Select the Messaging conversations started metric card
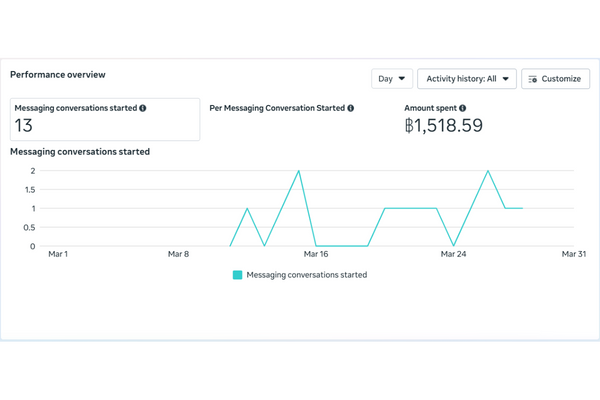This screenshot has height=400, width=600. tap(104, 119)
